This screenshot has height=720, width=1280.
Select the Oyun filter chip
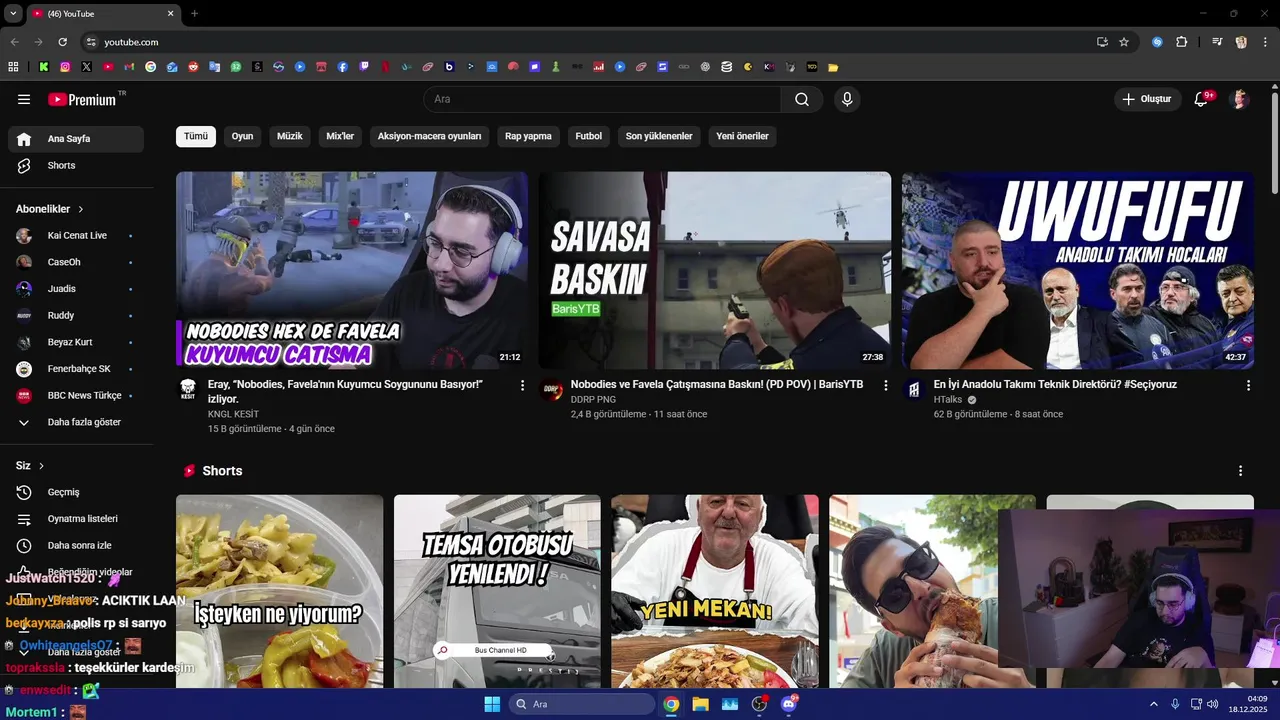pos(242,136)
